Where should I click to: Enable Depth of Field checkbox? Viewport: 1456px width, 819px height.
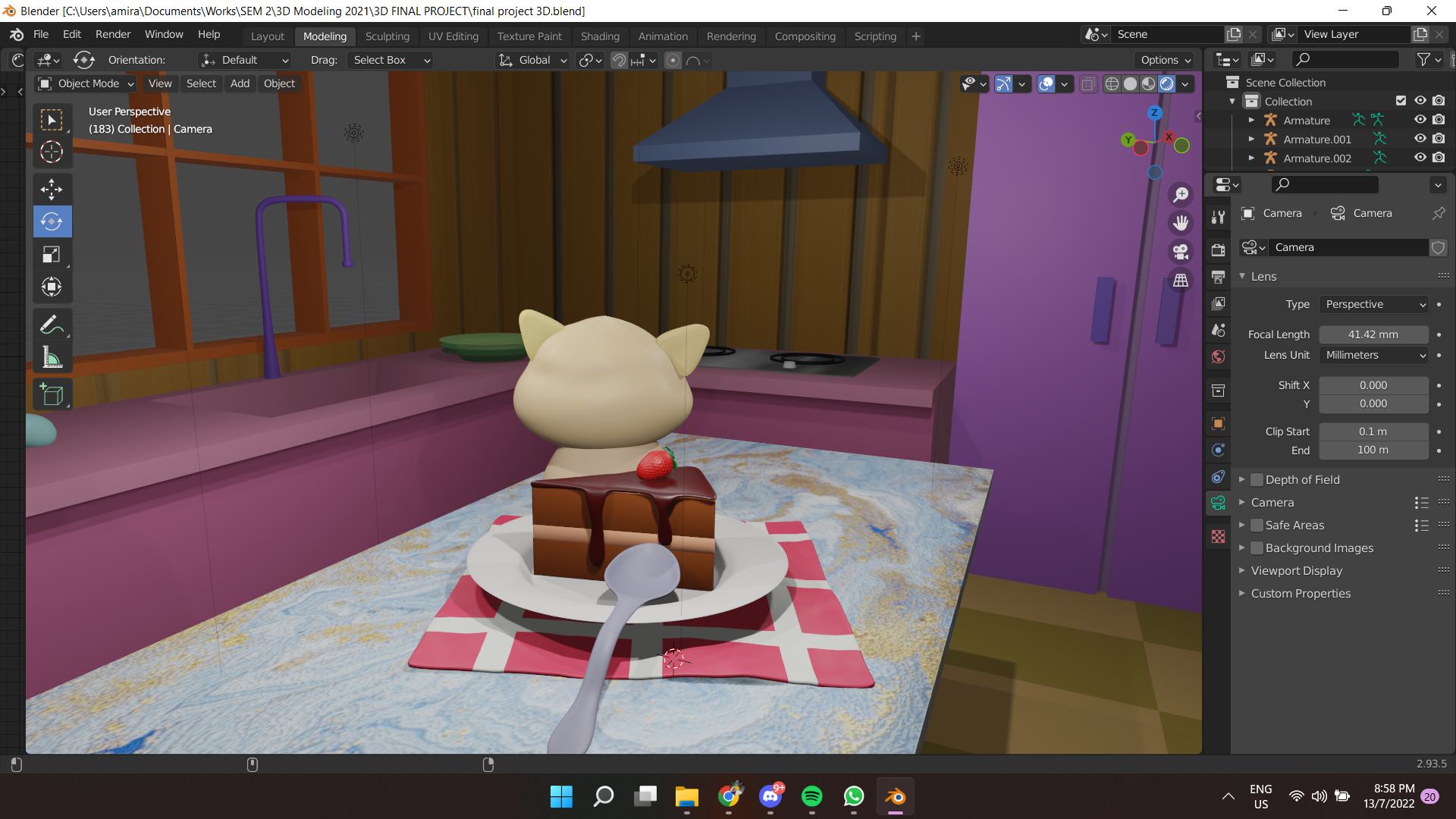click(1257, 479)
